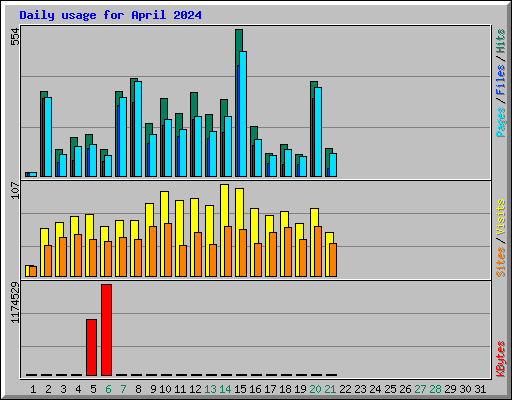Image resolution: width=512 pixels, height=400 pixels.
Task: Click the orange sites bar for day 10
Action: tap(168, 250)
